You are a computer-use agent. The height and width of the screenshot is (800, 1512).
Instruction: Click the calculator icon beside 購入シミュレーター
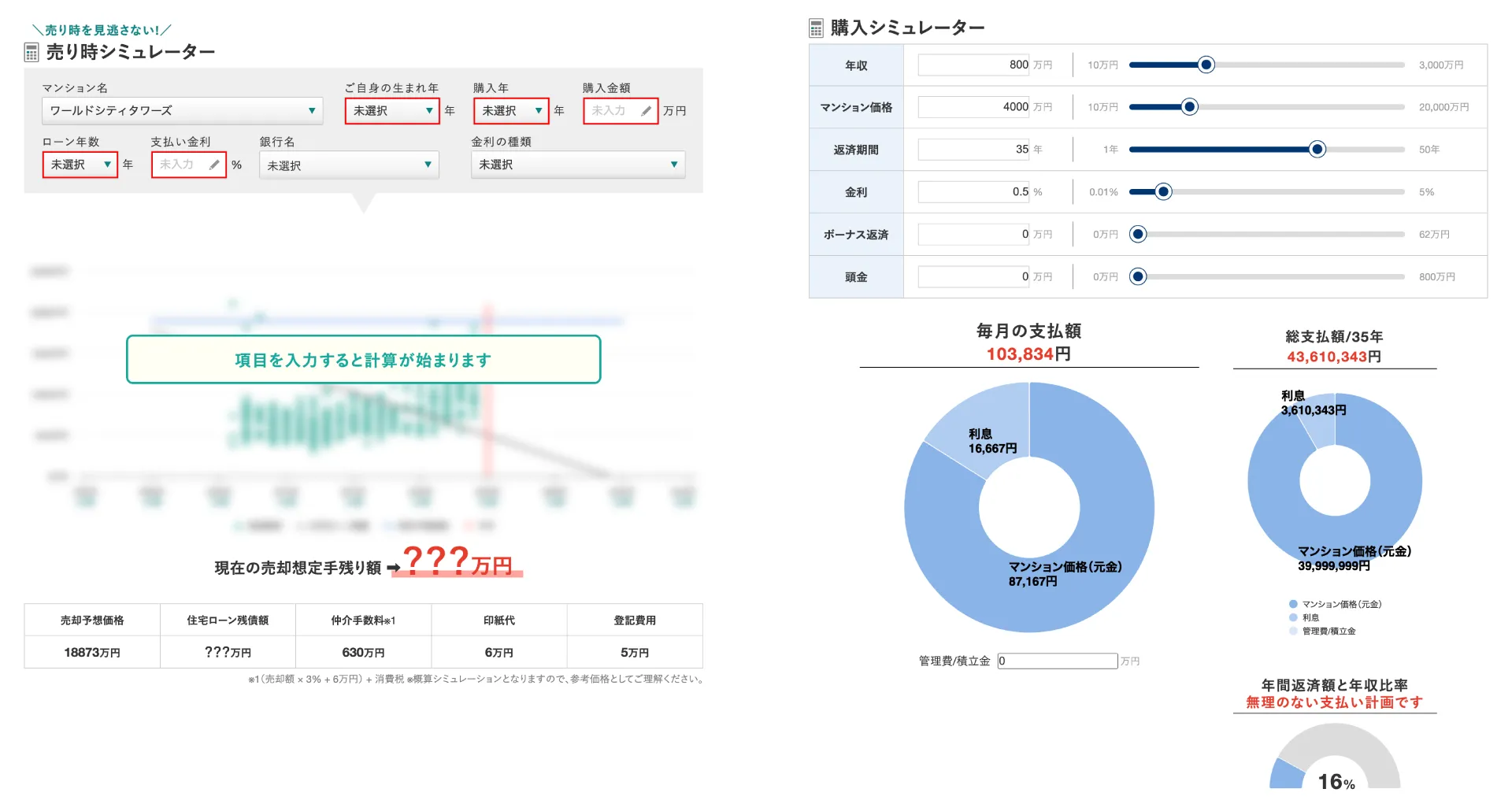[x=816, y=28]
